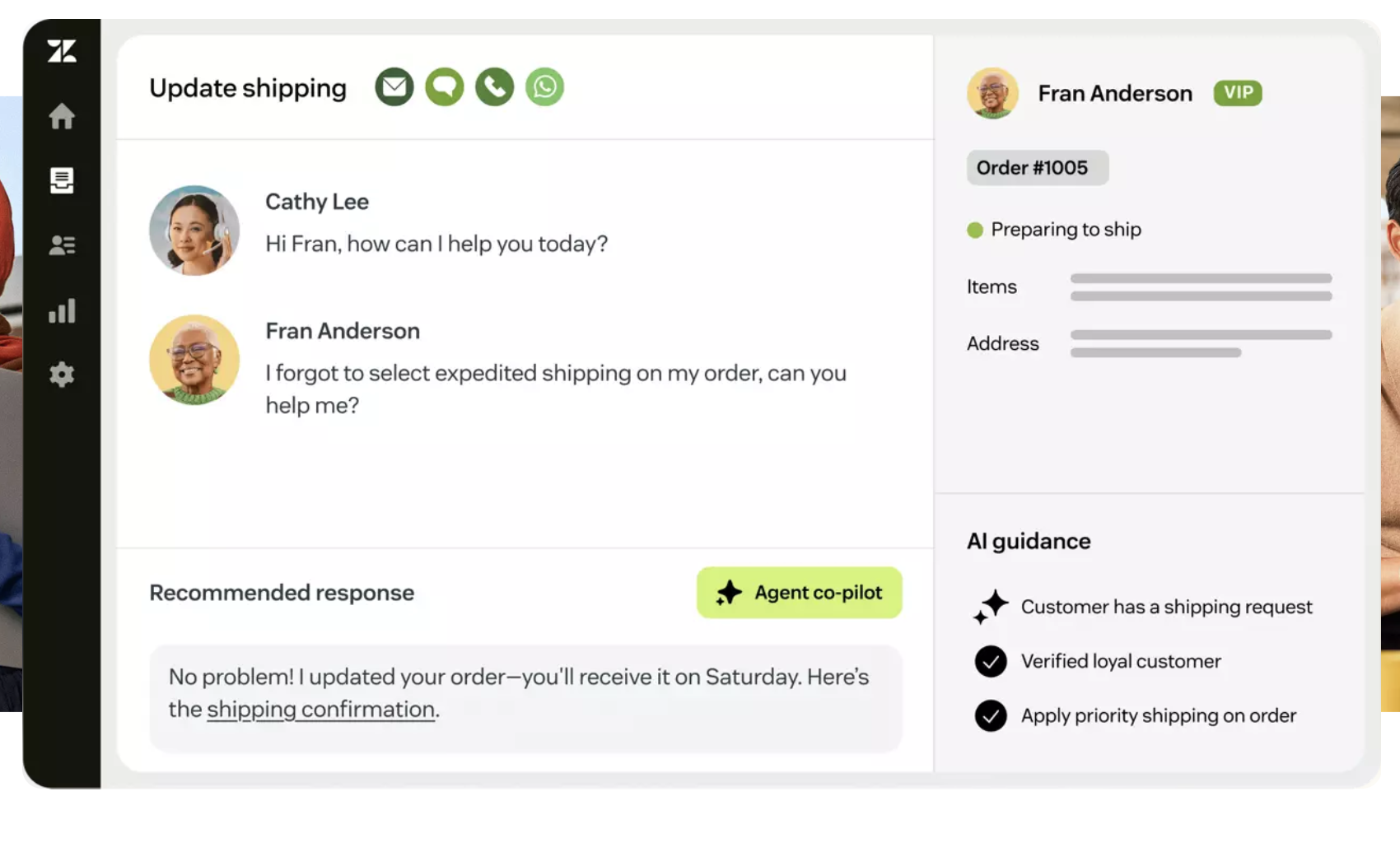Click the Agent co-pilot button
Image resolution: width=1400 pixels, height=843 pixels.
(799, 592)
